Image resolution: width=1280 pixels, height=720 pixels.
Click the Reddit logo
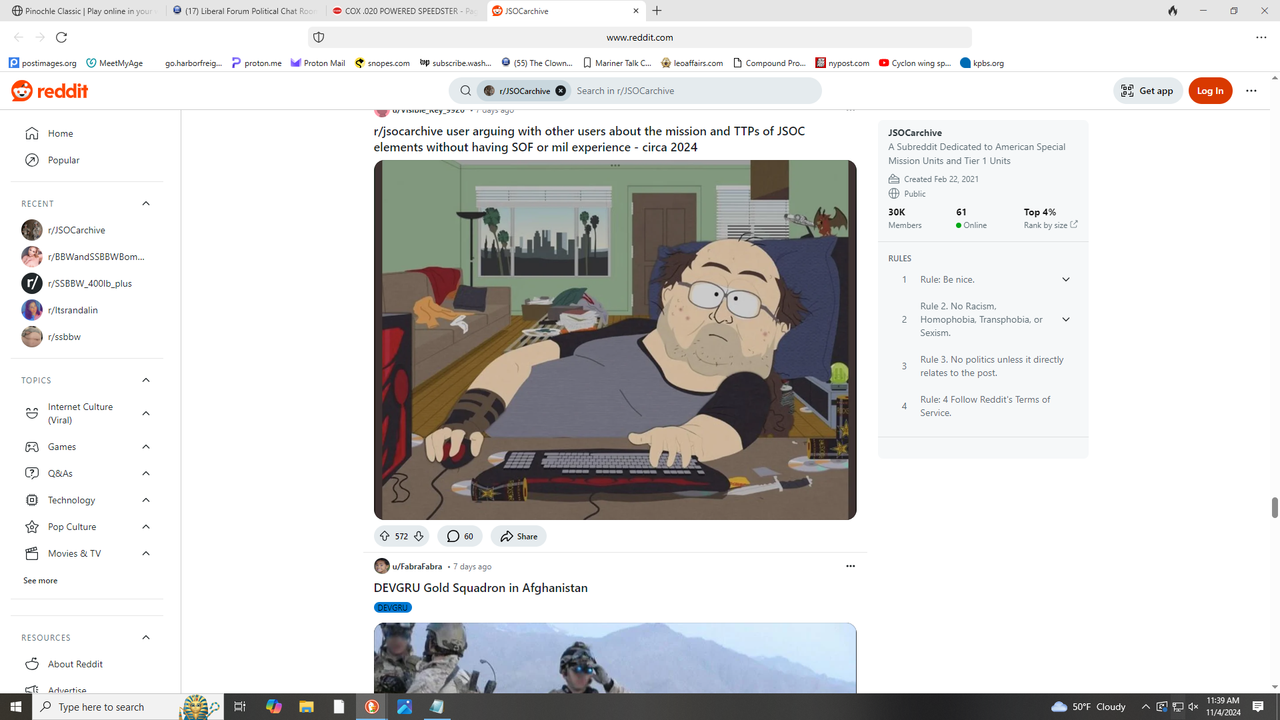50,91
